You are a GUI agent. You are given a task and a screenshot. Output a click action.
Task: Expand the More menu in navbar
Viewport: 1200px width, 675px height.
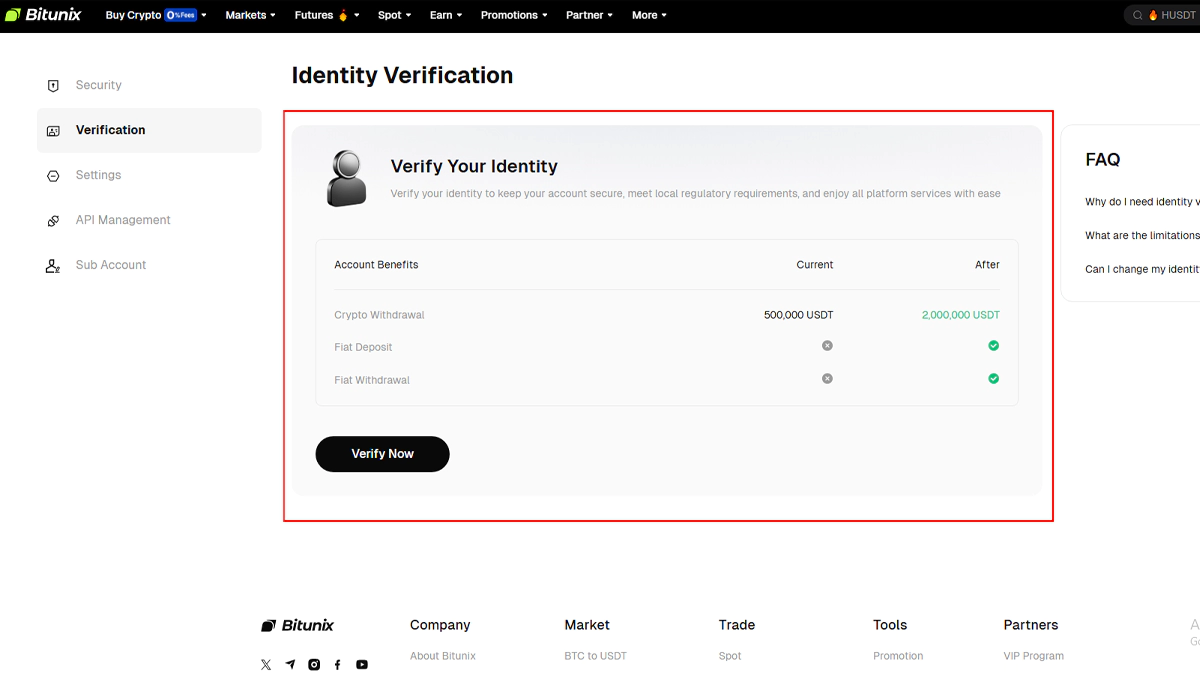pos(649,15)
